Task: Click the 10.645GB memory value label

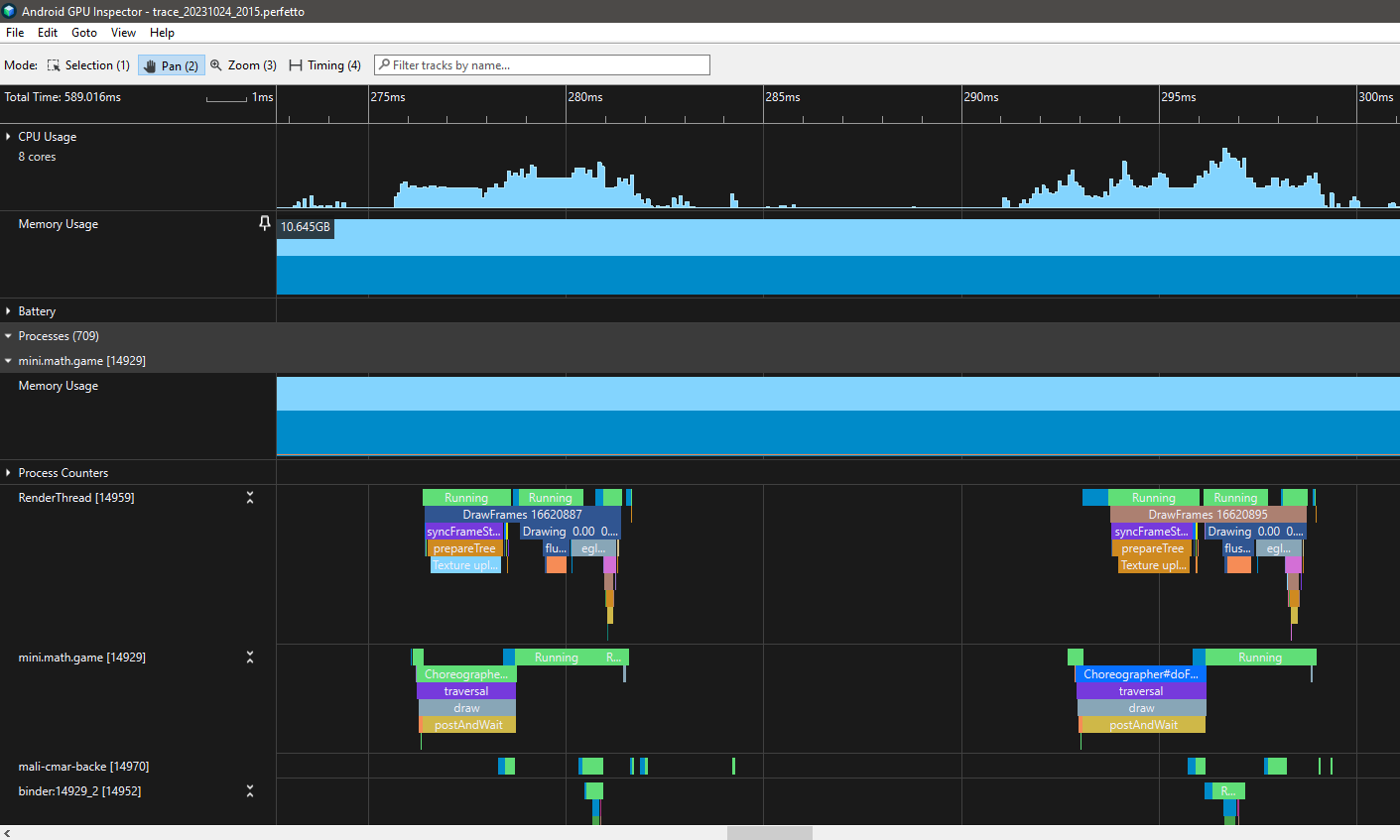Action: coord(305,227)
